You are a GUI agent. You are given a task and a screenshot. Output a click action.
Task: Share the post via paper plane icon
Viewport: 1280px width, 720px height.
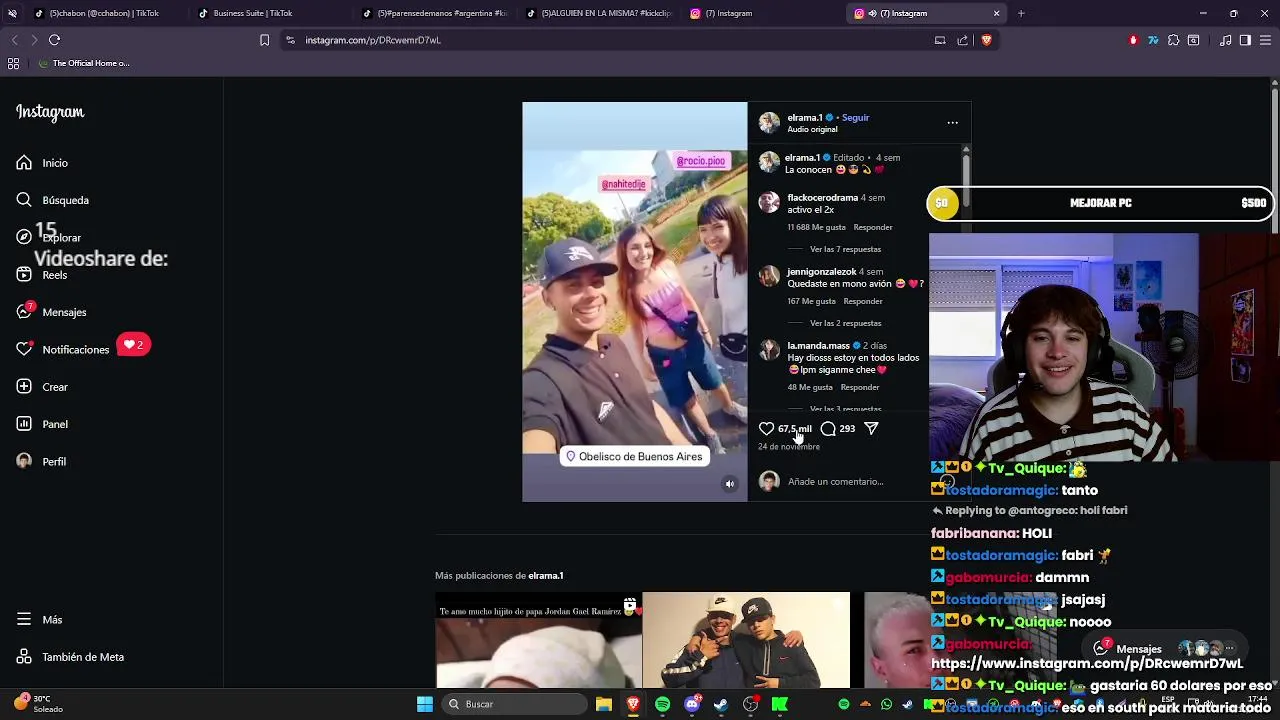pyautogui.click(x=871, y=428)
